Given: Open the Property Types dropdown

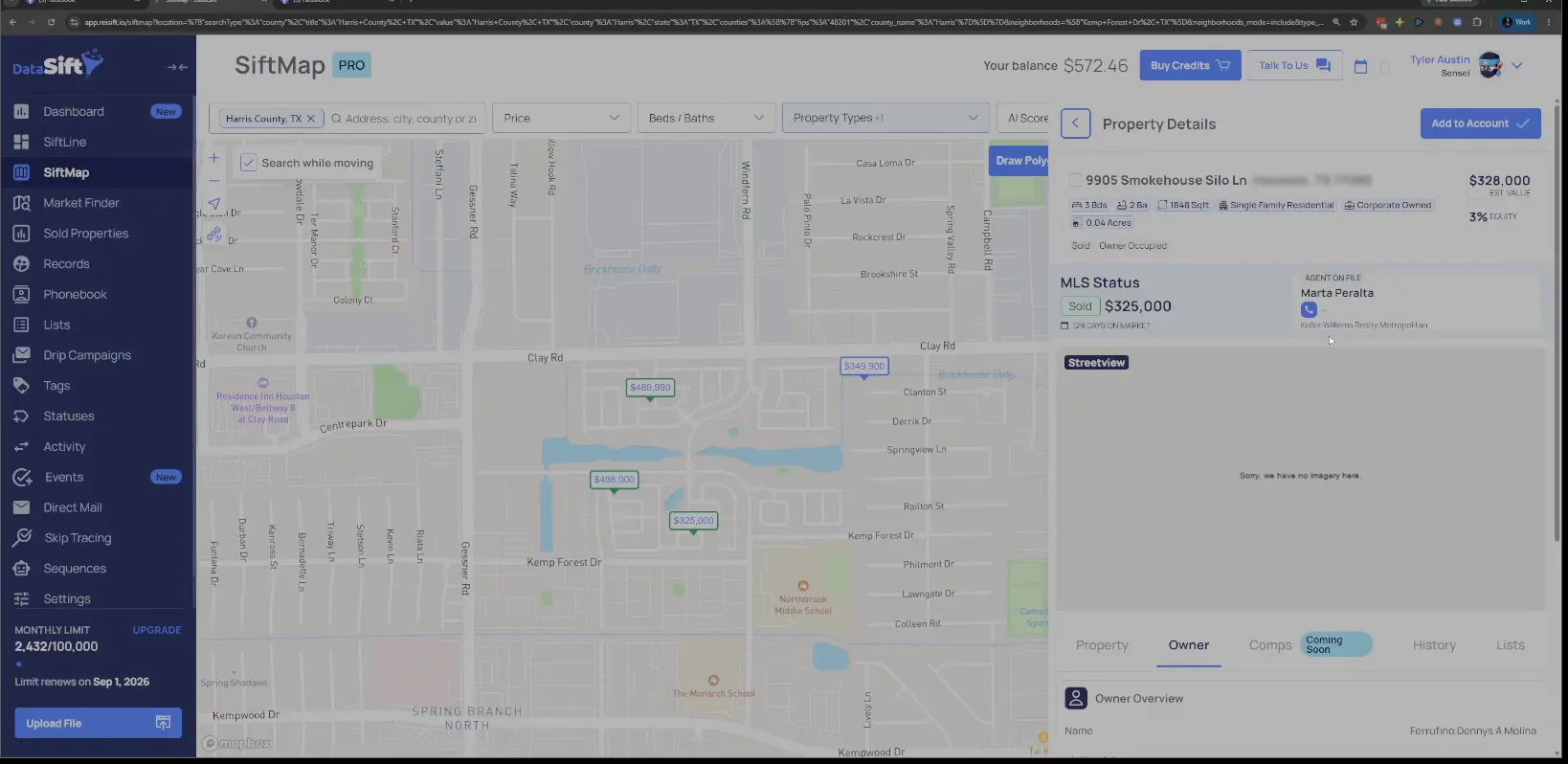Looking at the screenshot, I should [885, 118].
